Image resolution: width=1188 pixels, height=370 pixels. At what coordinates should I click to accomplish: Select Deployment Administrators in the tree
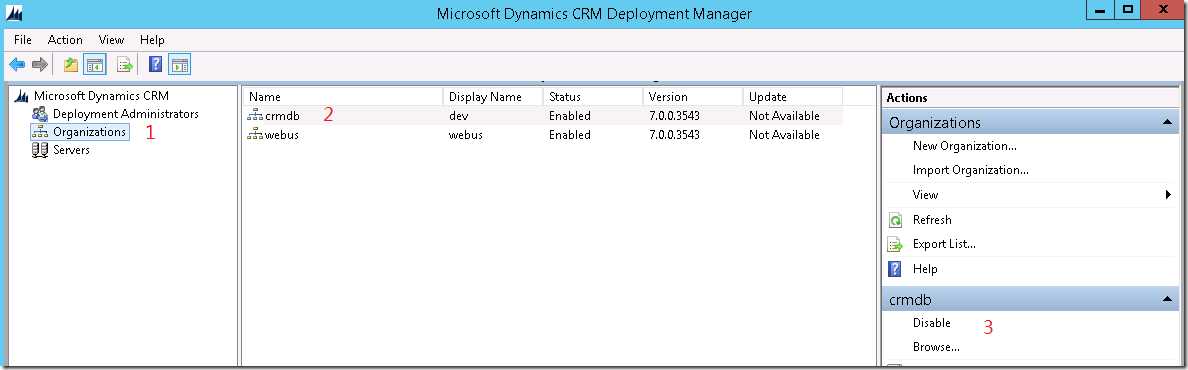(x=126, y=114)
